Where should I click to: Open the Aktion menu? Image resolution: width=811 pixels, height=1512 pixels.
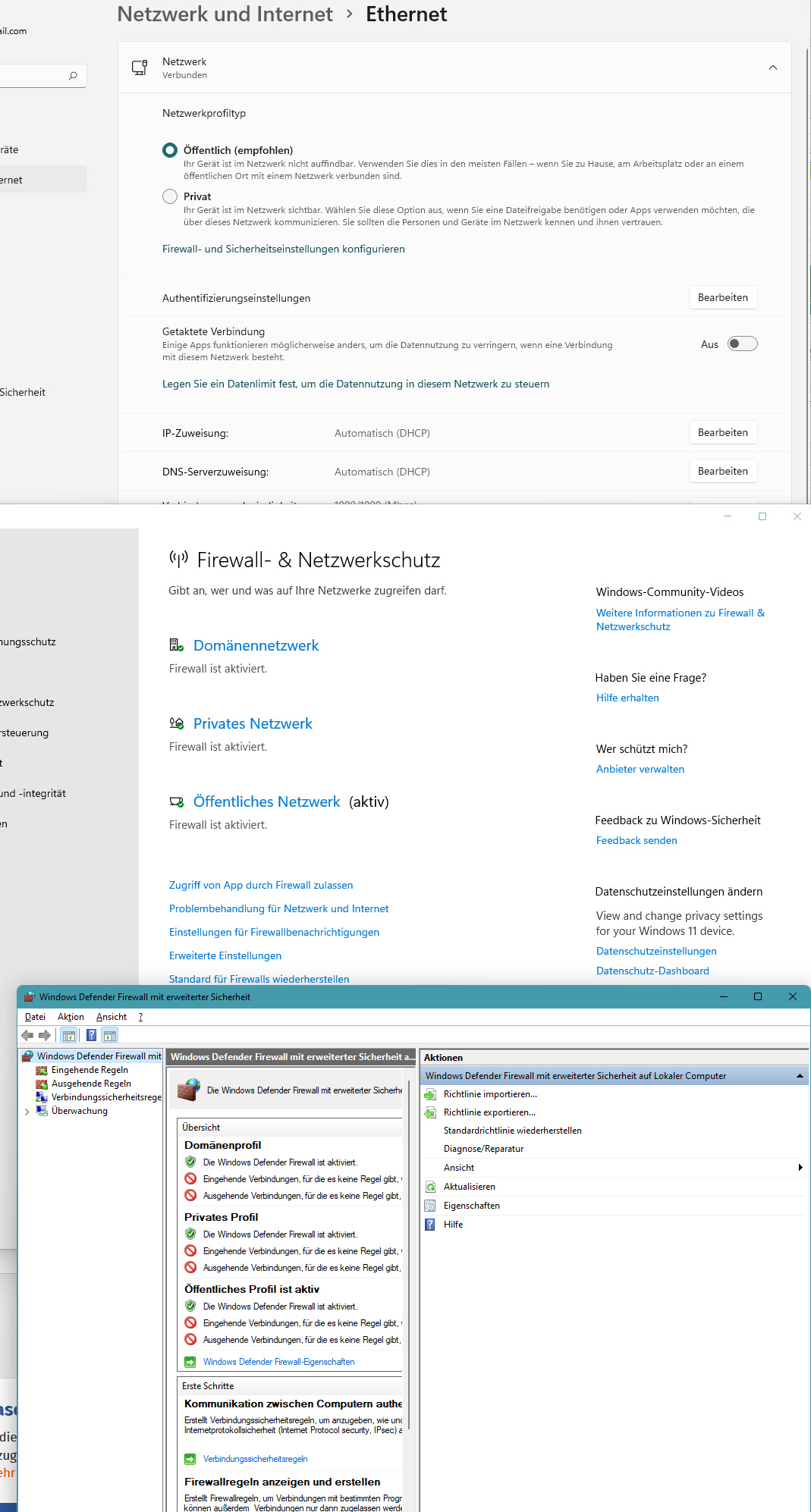[71, 1017]
